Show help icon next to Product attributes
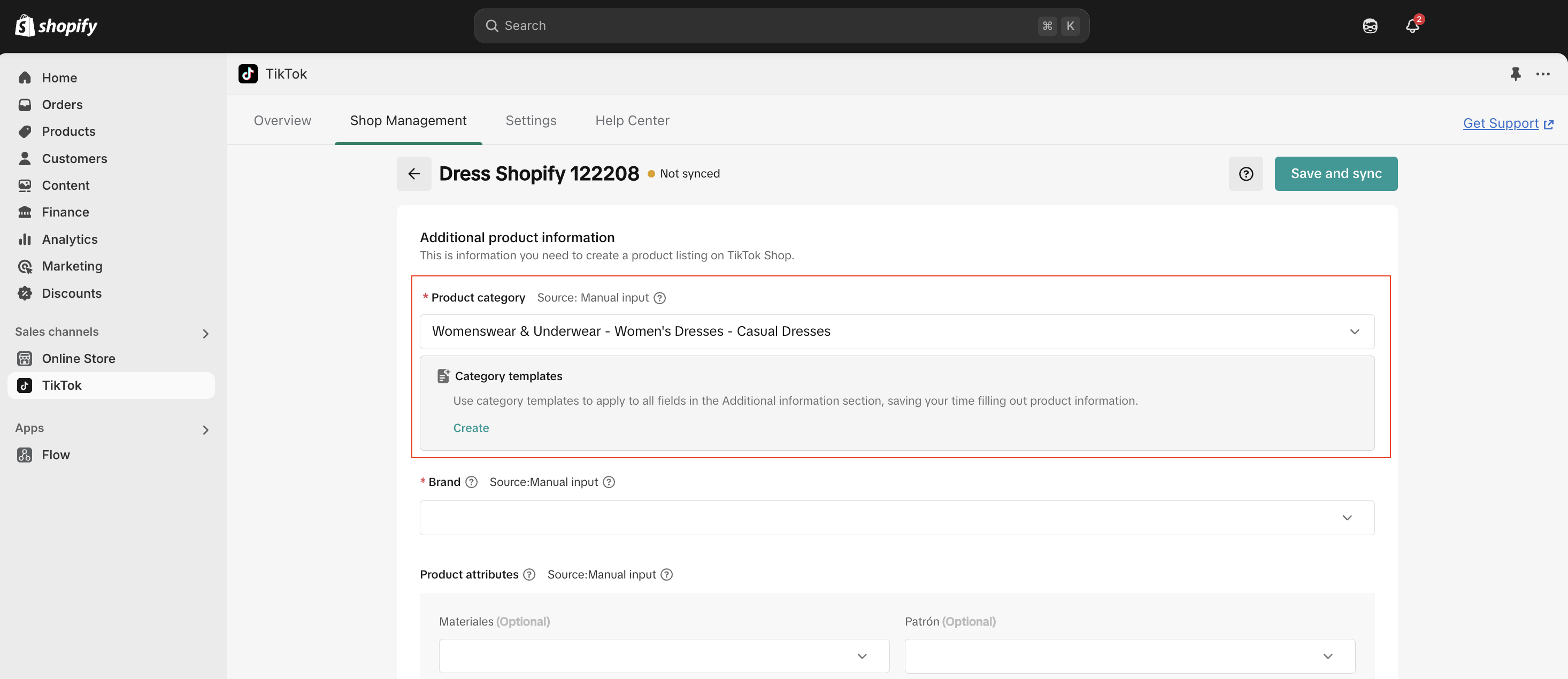Viewport: 1568px width, 679px height. [529, 574]
